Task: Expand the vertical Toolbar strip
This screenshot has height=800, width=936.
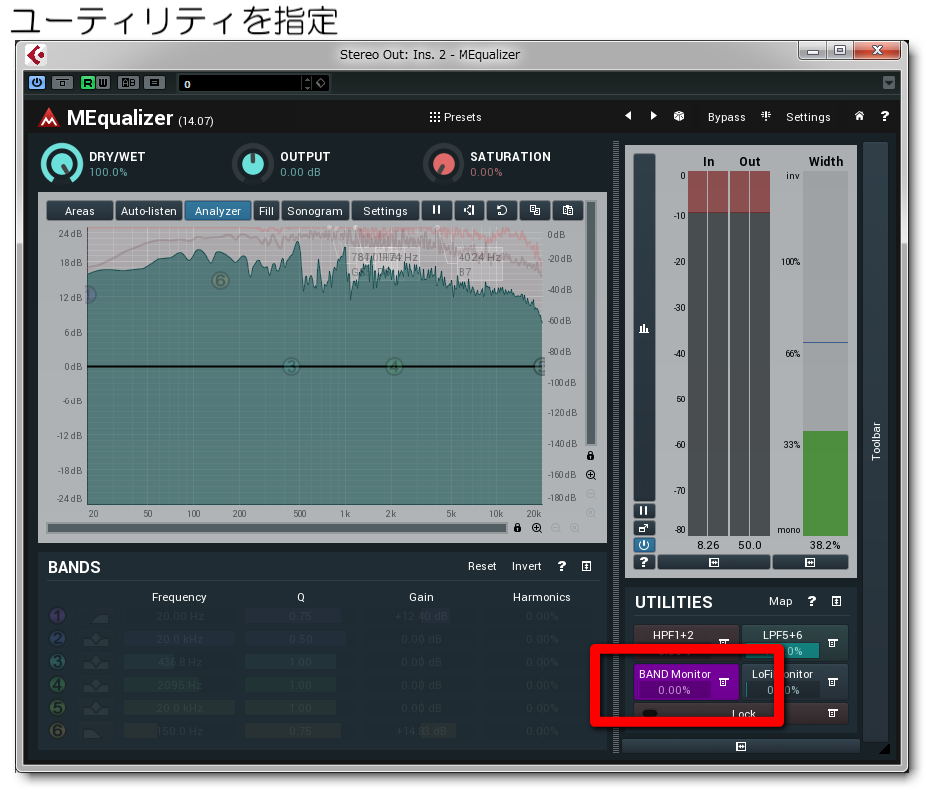Action: (x=876, y=441)
